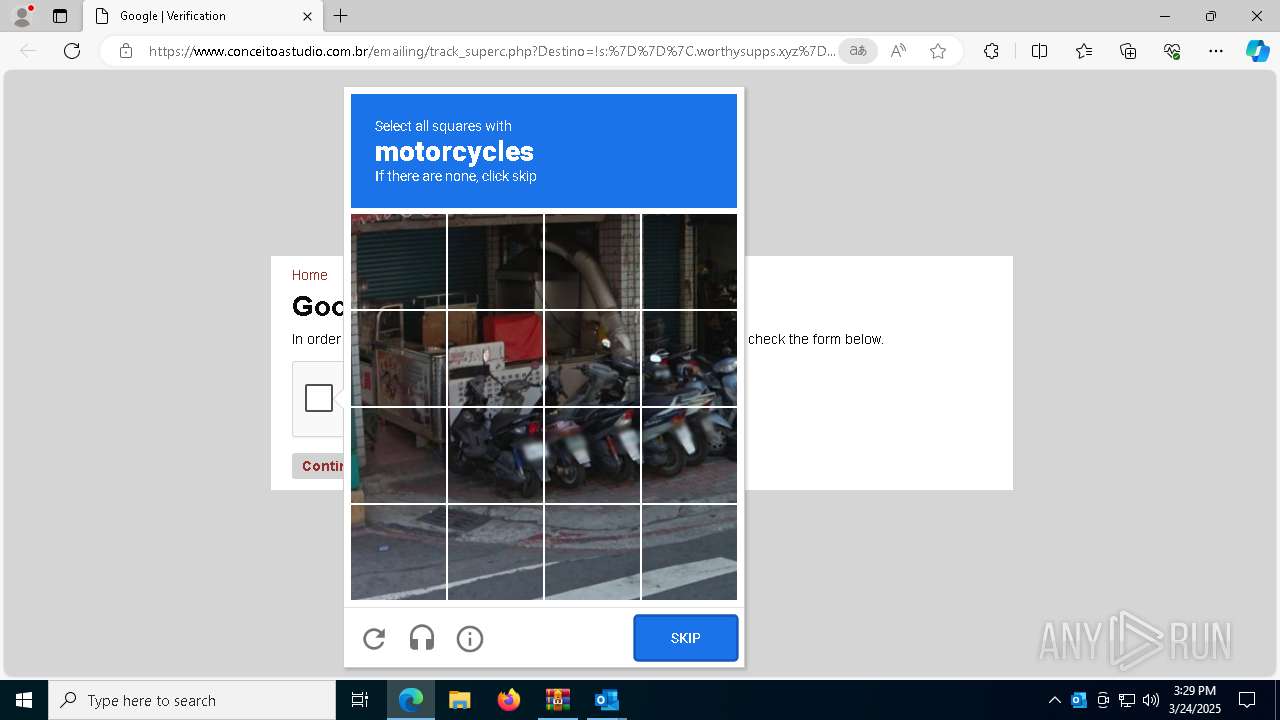The height and width of the screenshot is (720, 1280).
Task: Toggle Split screen view
Action: click(1039, 51)
